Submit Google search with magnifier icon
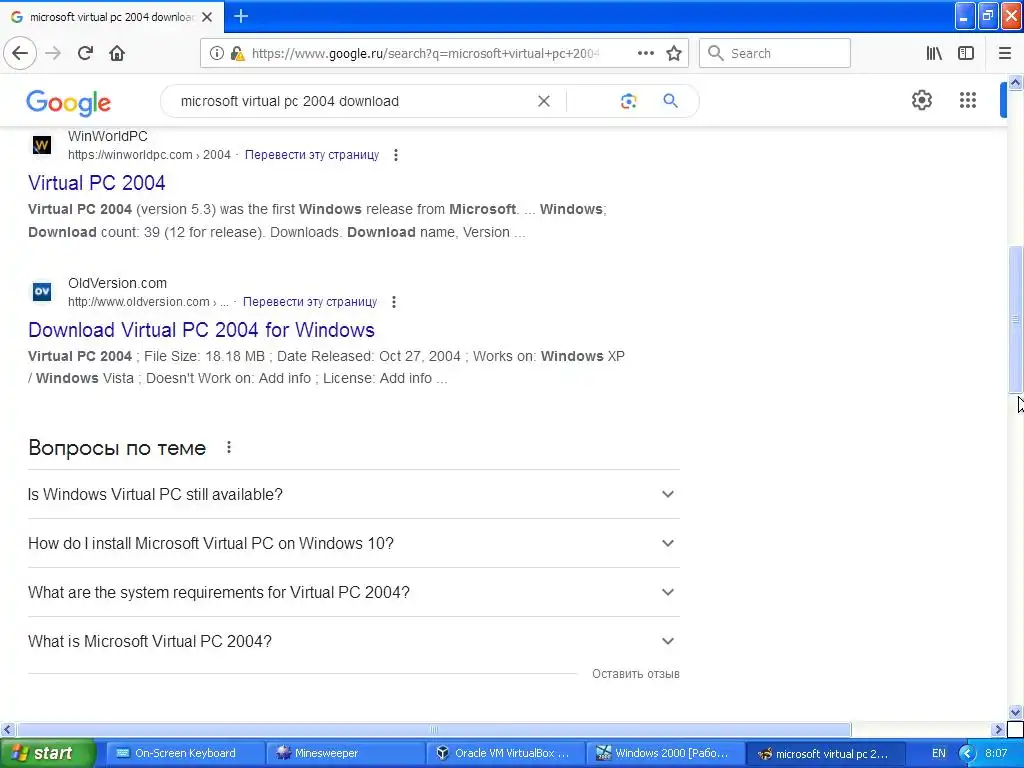 (x=670, y=101)
